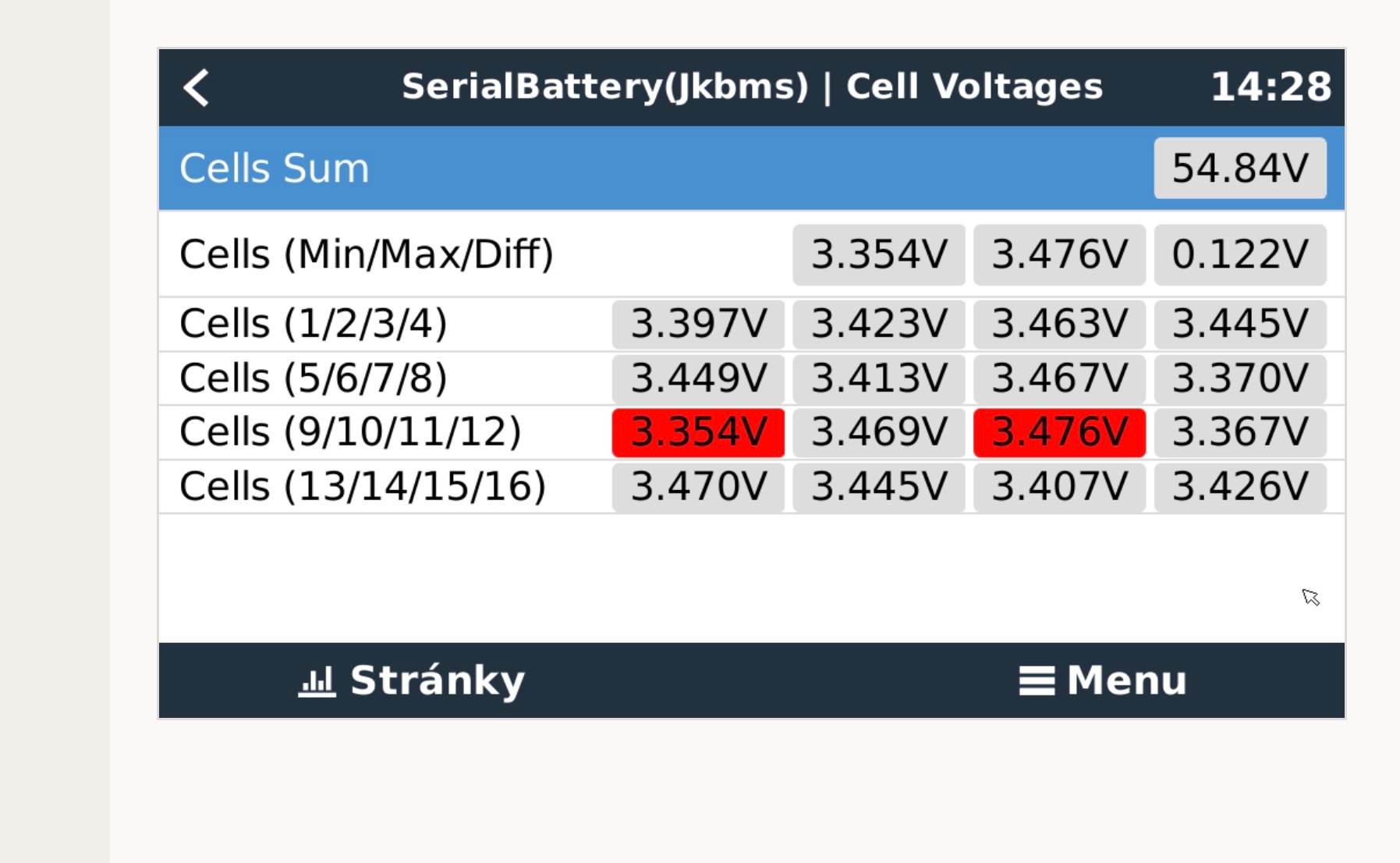Click the 3.426V cell 16 value
The image size is (1400, 863).
click(x=1239, y=487)
